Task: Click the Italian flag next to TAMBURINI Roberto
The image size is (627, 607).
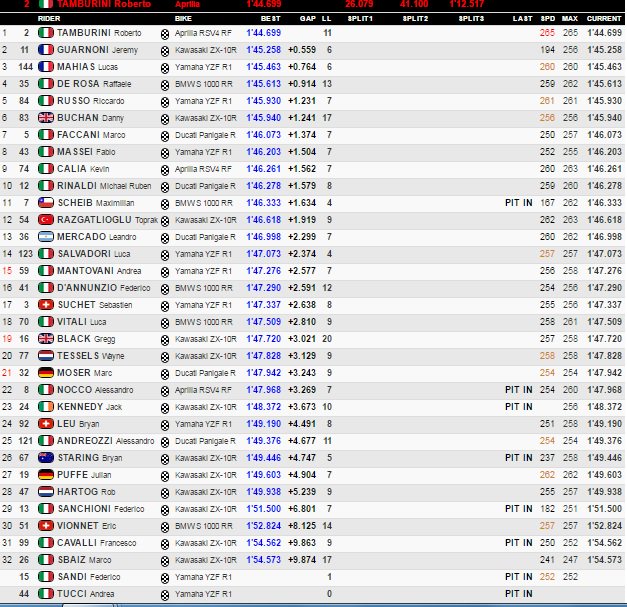Action: 46,33
